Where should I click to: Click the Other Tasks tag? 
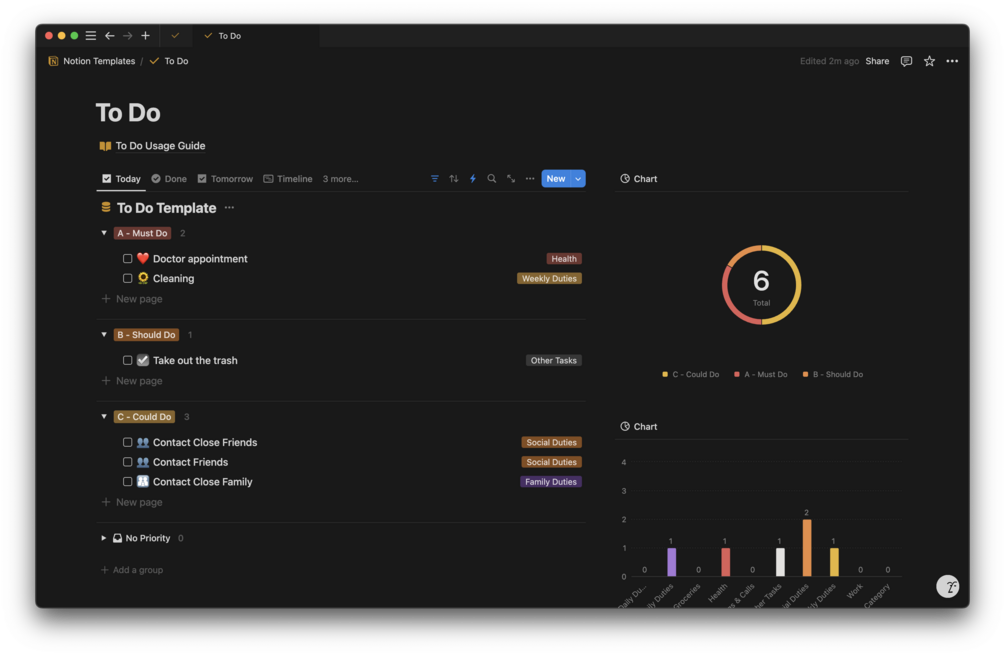[554, 360]
